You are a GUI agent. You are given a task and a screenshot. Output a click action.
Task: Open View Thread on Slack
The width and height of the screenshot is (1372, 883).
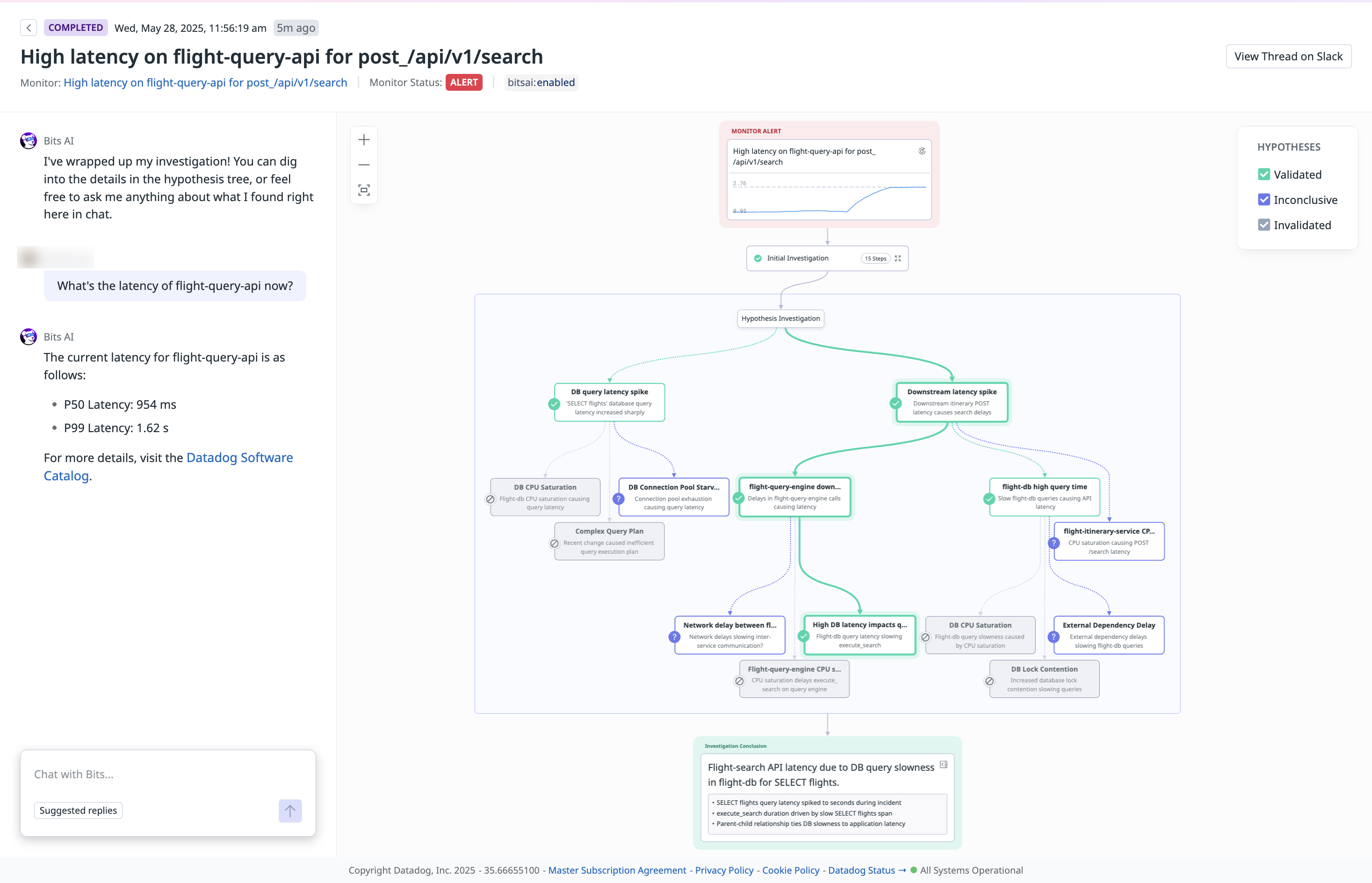click(1288, 56)
